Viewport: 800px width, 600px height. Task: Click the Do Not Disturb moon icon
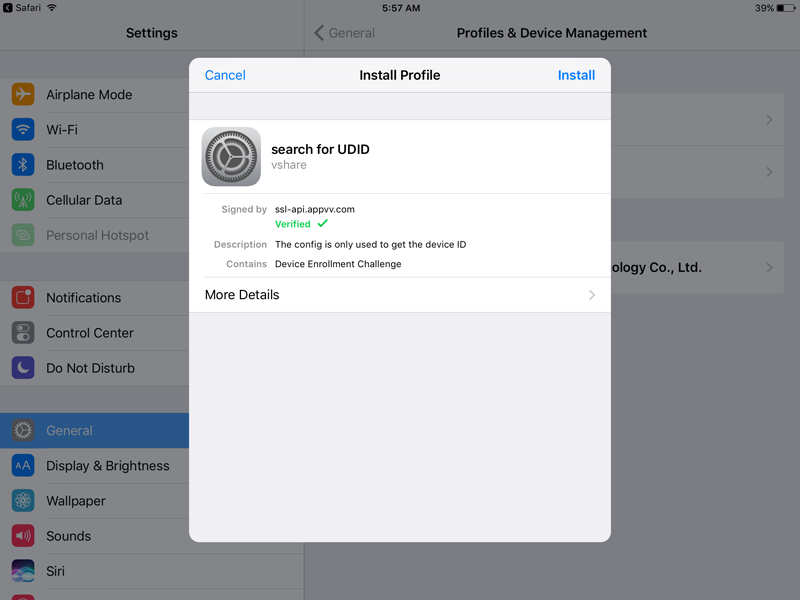23,368
